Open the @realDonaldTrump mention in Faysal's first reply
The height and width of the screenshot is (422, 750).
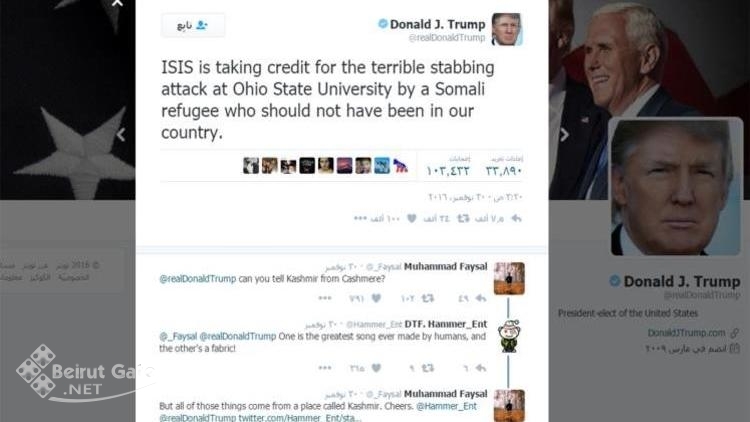pos(198,278)
